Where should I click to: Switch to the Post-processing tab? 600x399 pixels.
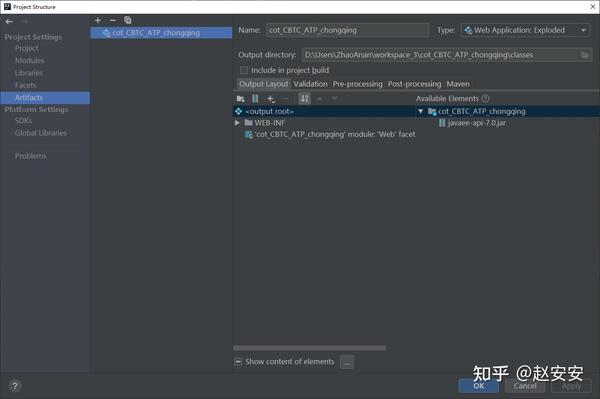tap(414, 84)
